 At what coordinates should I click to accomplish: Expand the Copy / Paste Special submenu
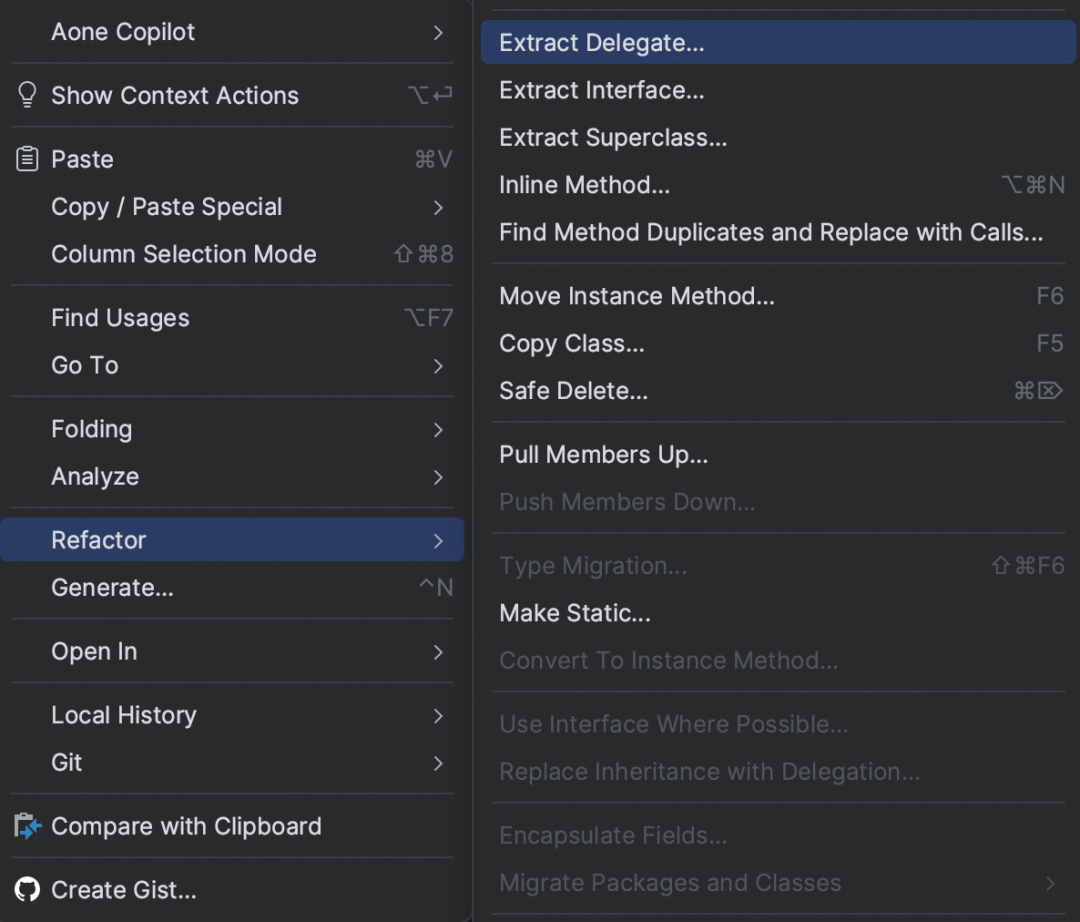point(438,207)
